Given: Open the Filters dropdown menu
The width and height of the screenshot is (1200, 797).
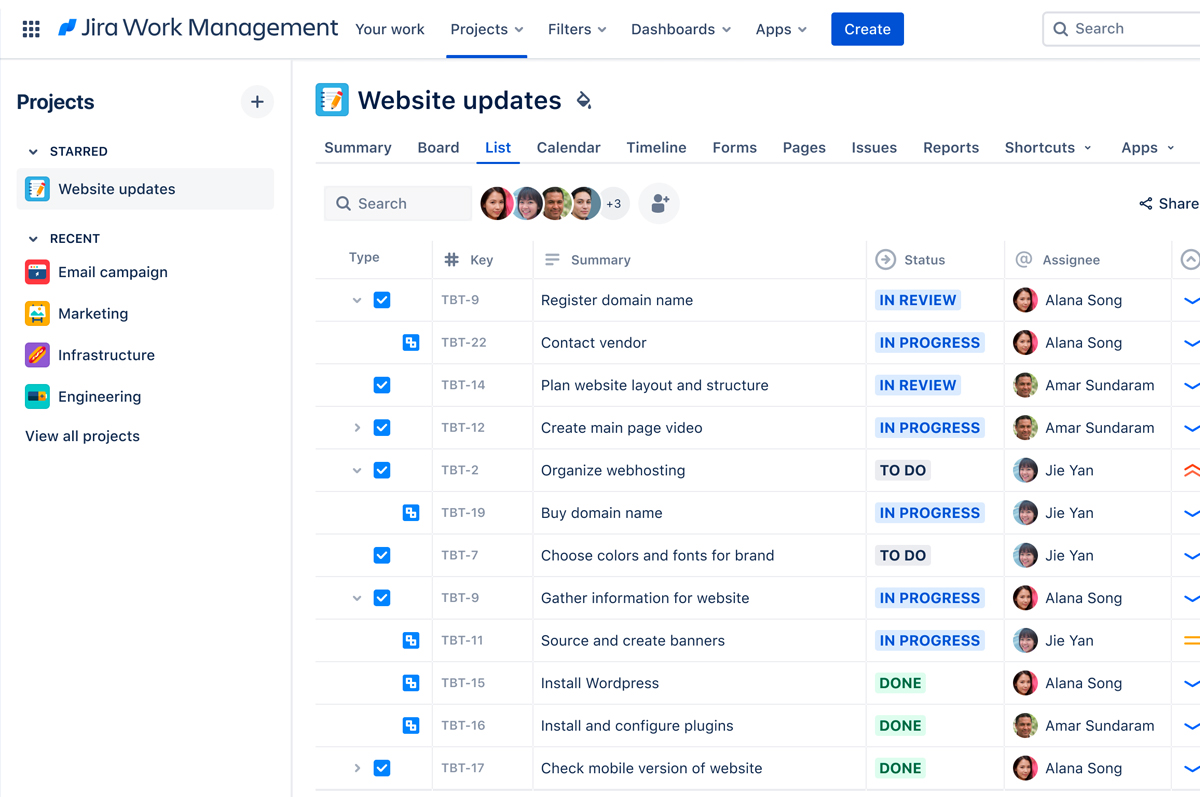Looking at the screenshot, I should click(x=577, y=29).
